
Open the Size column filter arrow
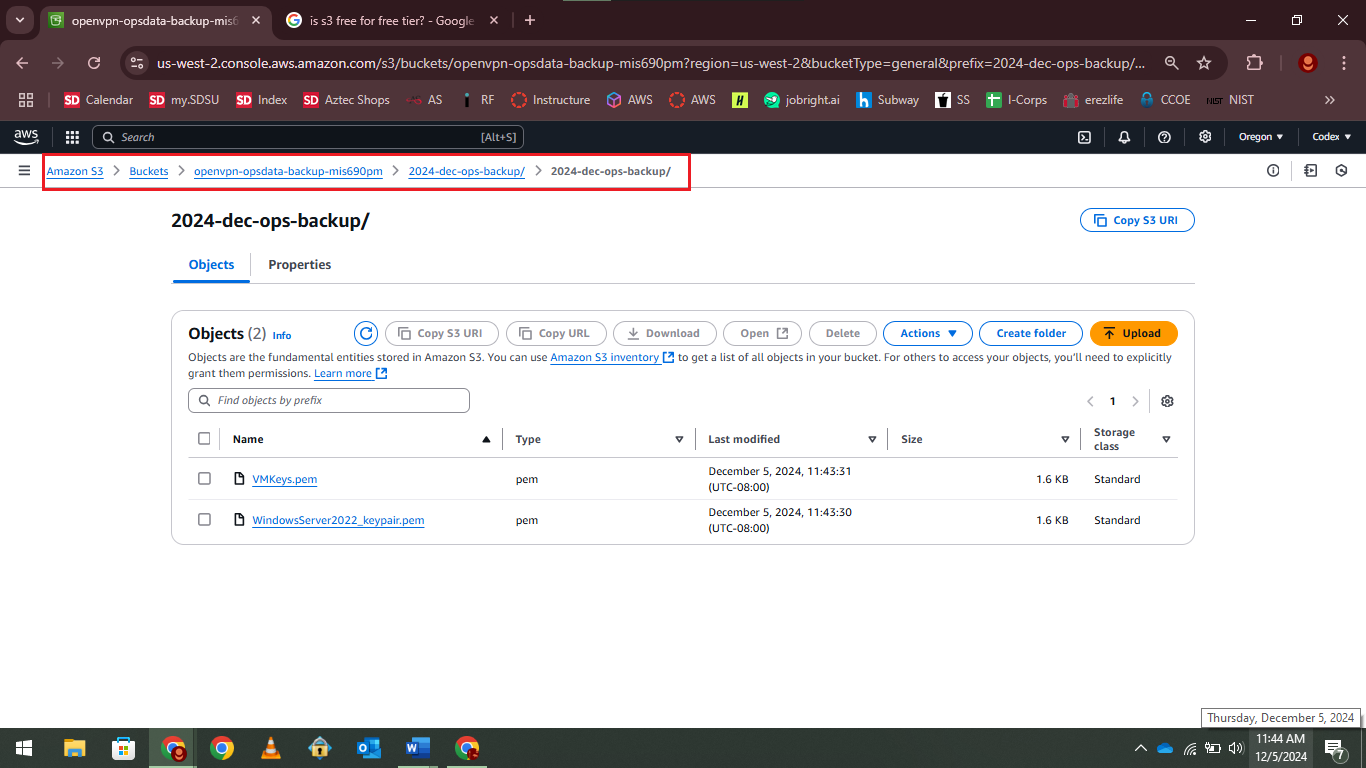1065,439
